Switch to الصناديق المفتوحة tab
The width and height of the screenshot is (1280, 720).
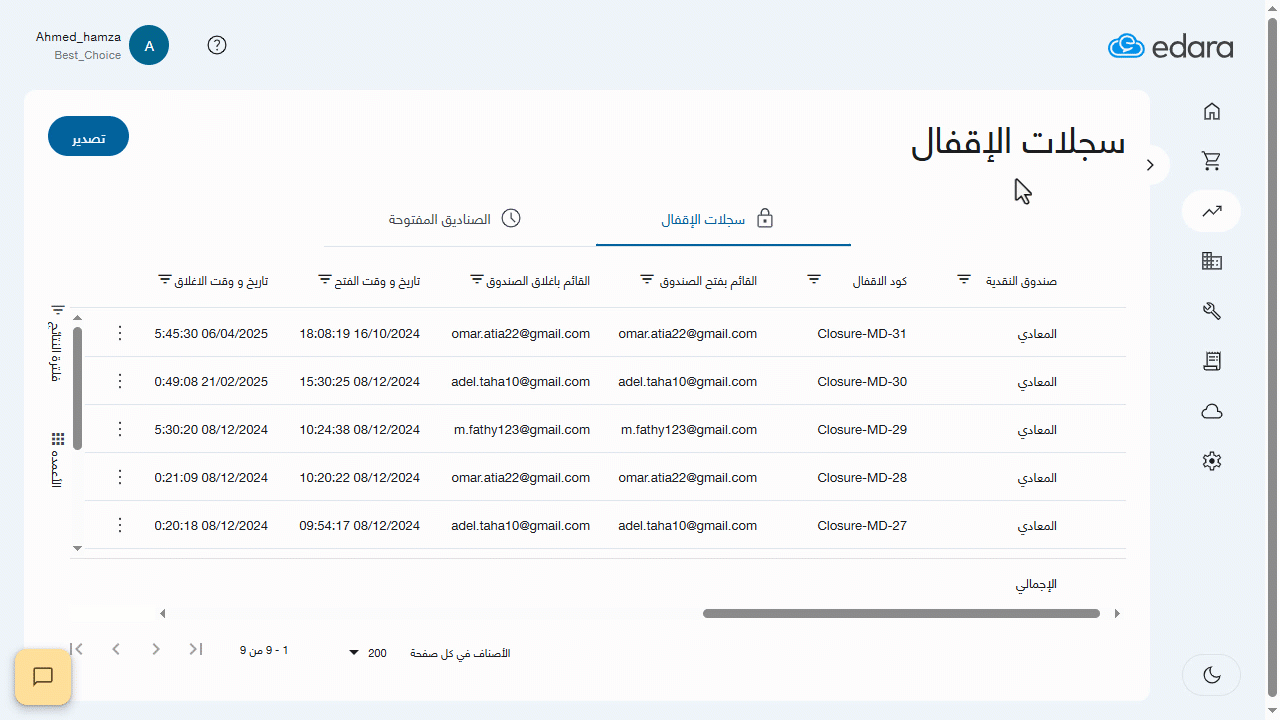pyautogui.click(x=456, y=219)
